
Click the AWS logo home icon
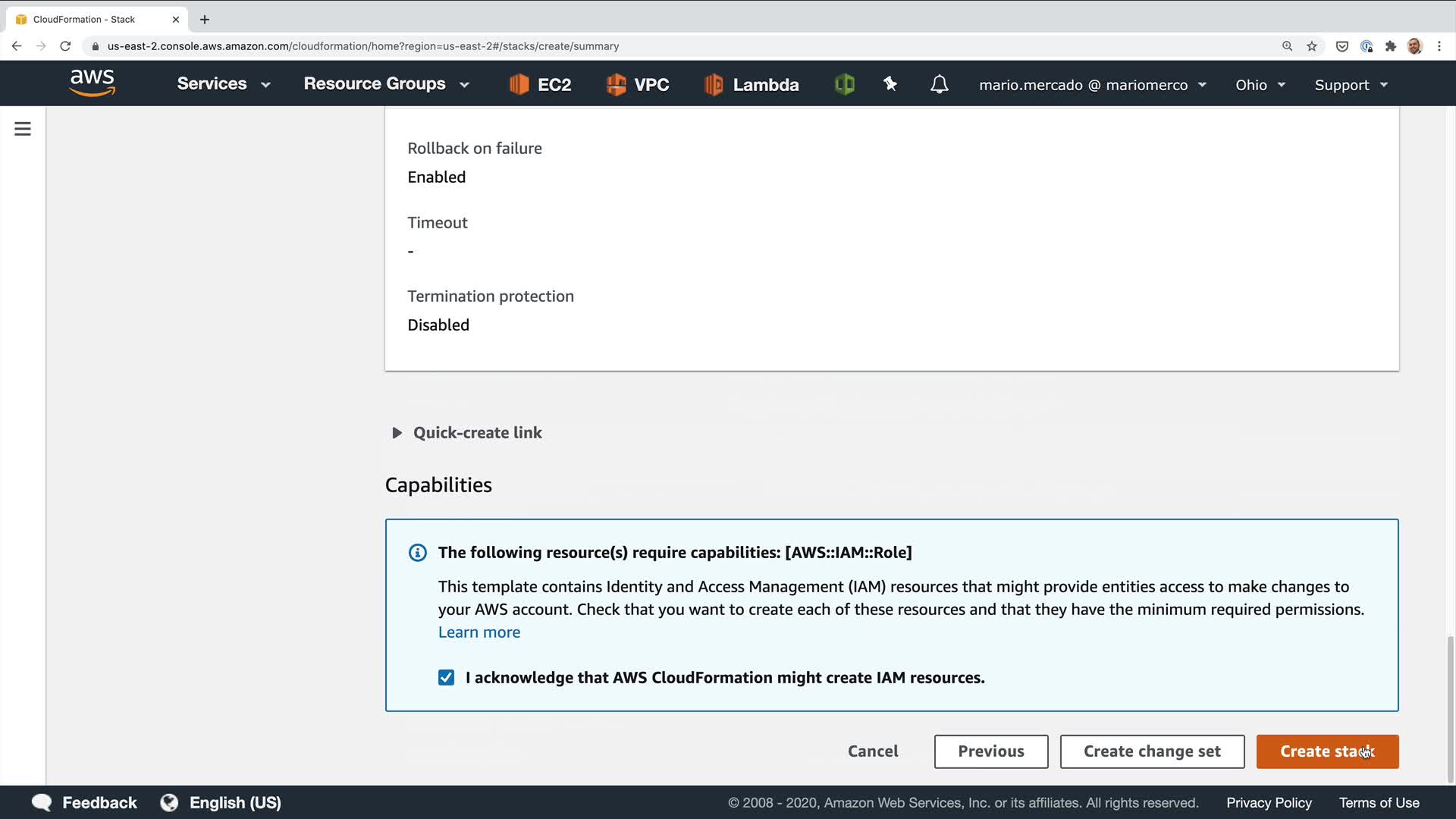[x=92, y=83]
